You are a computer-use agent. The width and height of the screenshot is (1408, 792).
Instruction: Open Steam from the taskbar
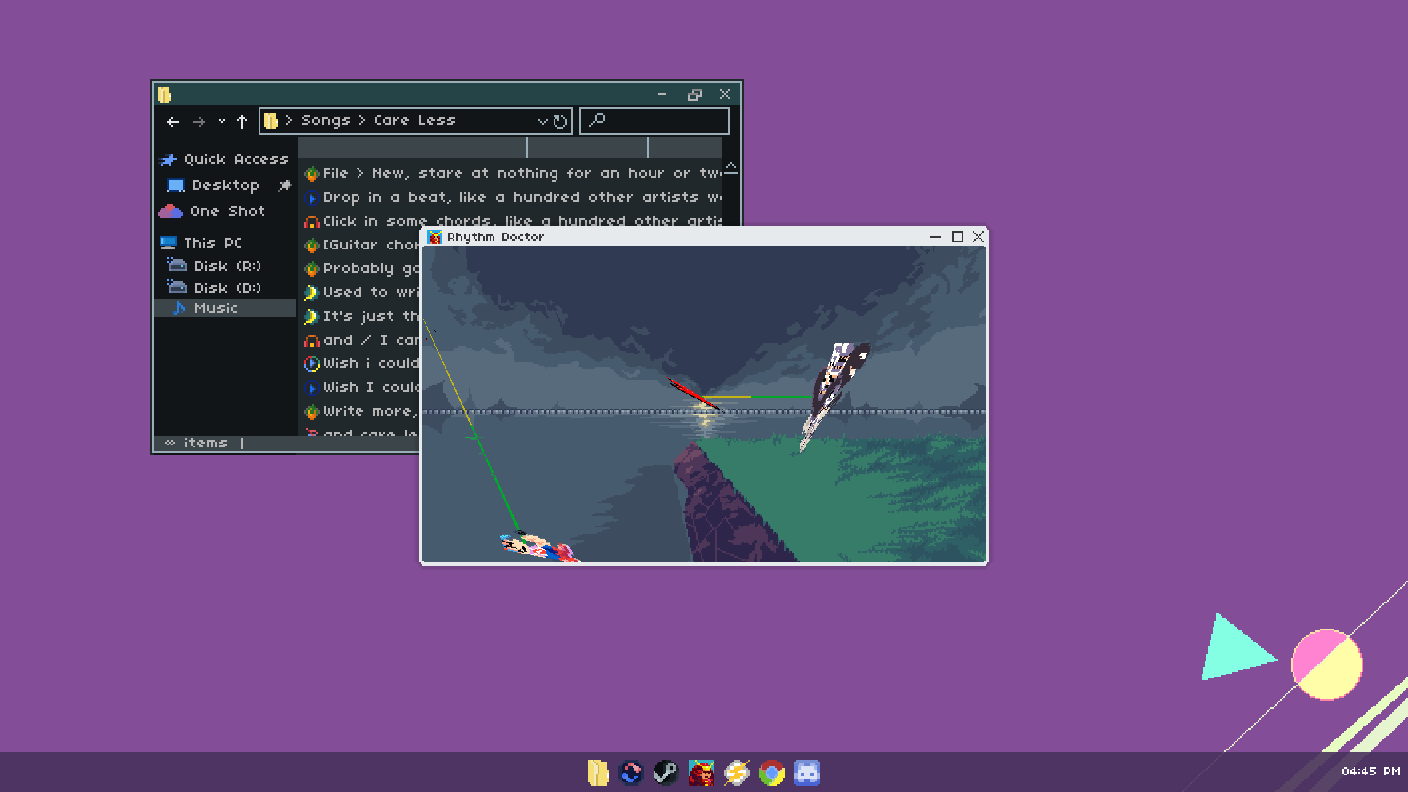[666, 772]
